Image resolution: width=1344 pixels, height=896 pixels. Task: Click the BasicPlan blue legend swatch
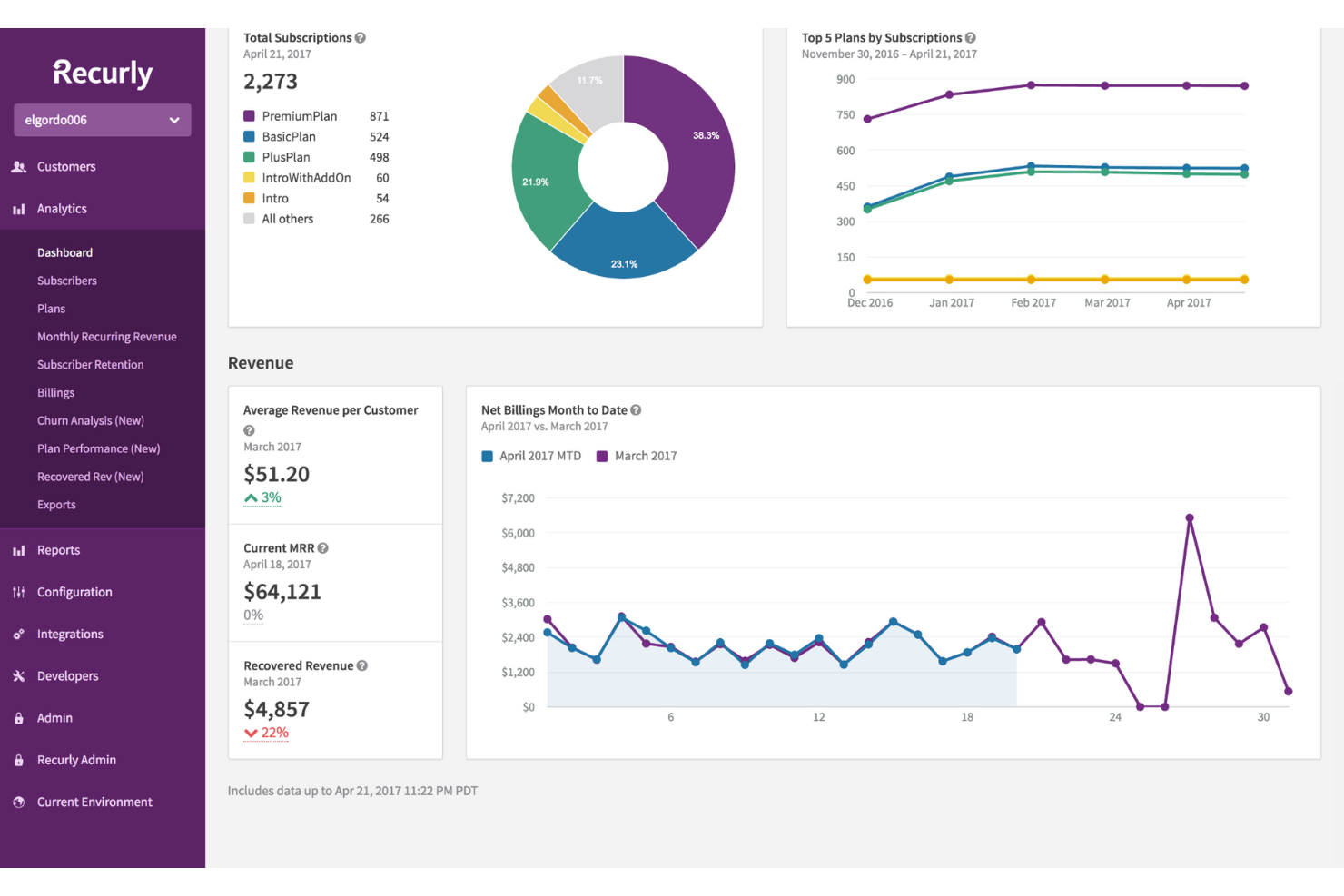pos(249,137)
